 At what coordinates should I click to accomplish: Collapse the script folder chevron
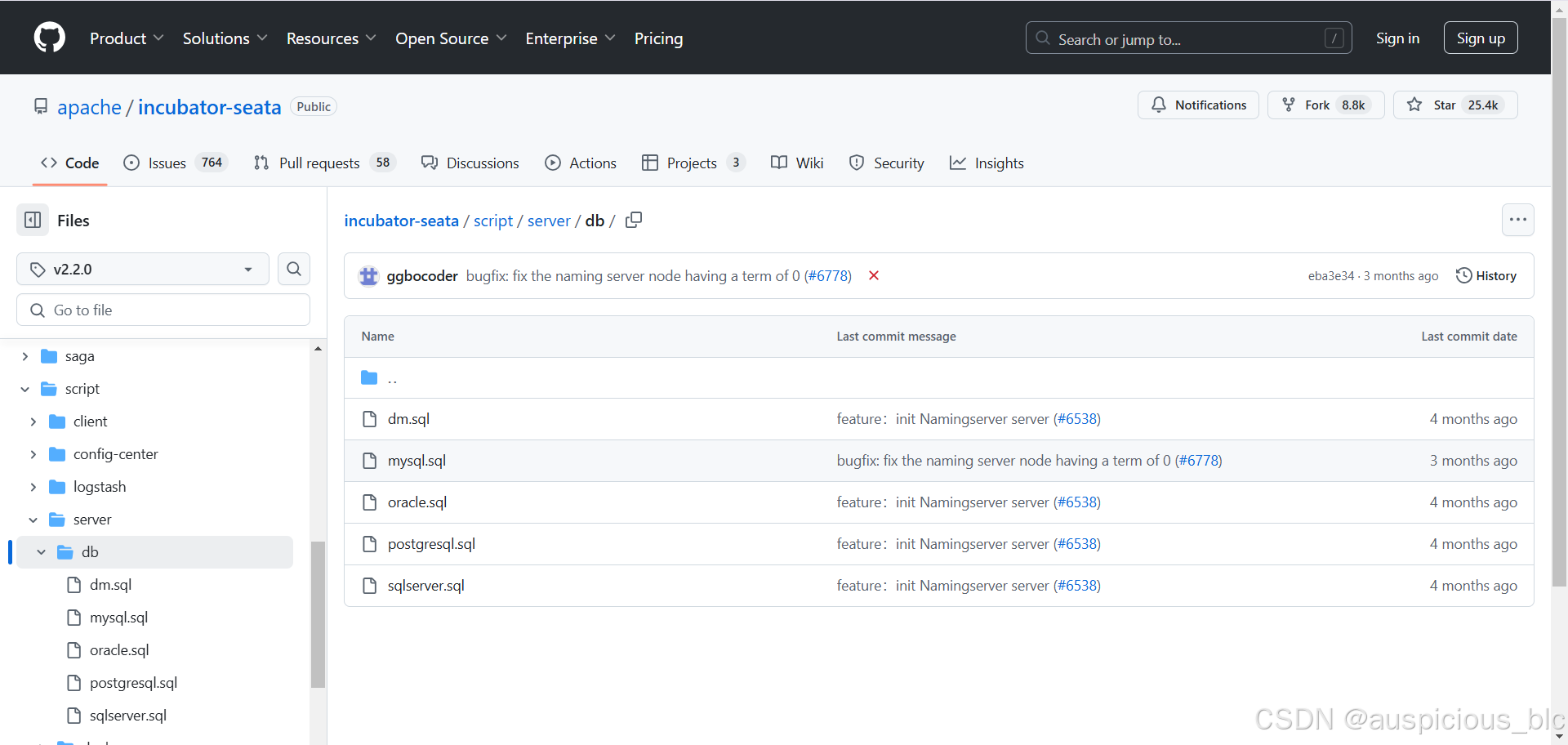pyautogui.click(x=24, y=389)
